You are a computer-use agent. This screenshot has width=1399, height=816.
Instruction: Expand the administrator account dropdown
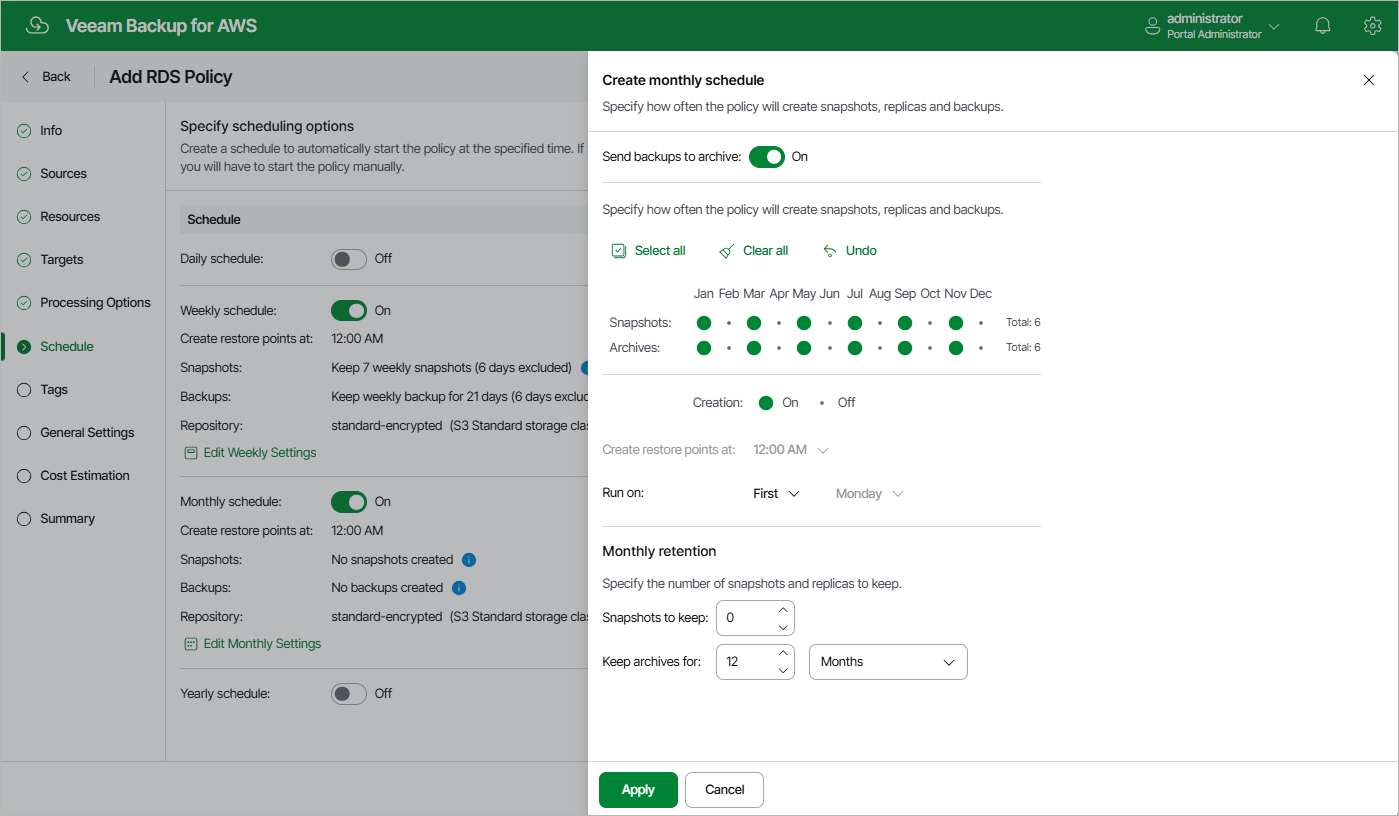click(1274, 26)
